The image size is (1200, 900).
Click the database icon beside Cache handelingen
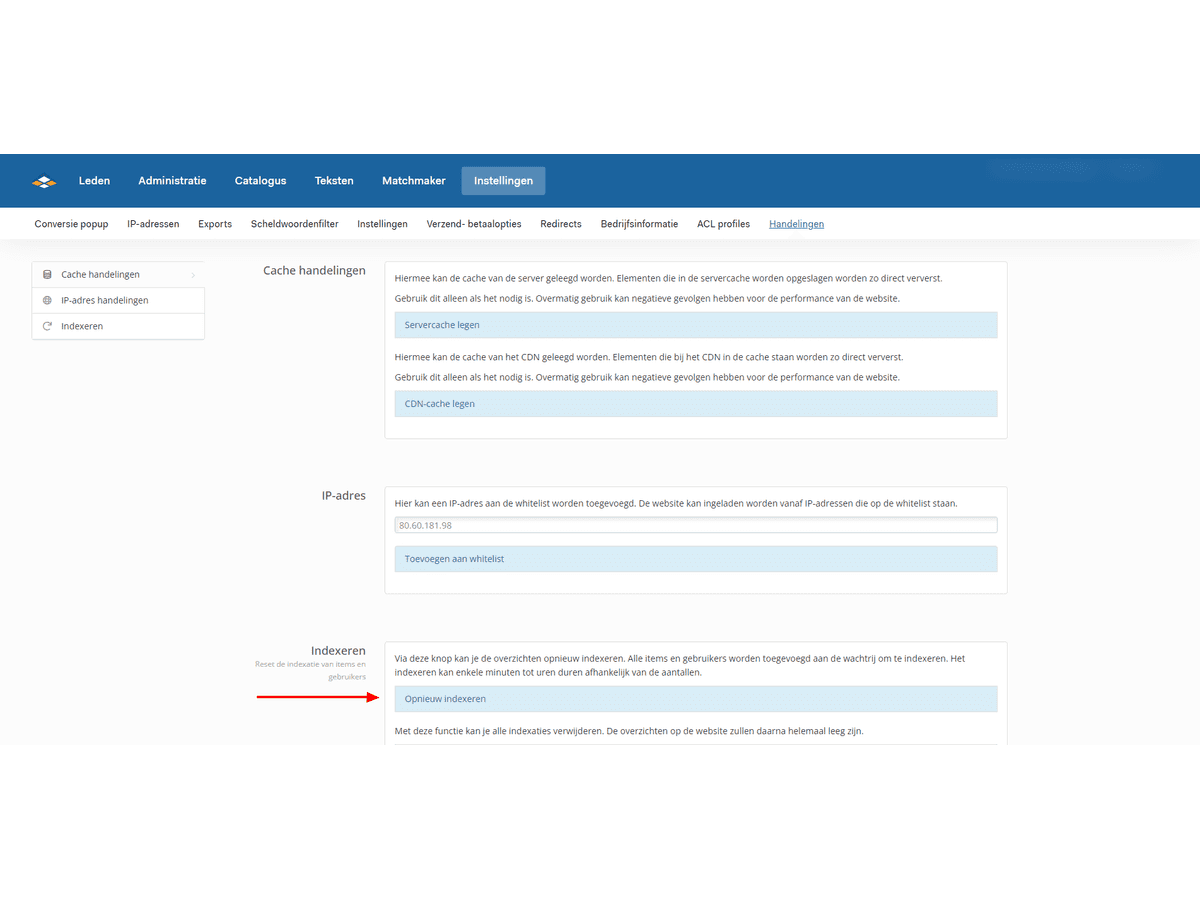click(x=47, y=274)
